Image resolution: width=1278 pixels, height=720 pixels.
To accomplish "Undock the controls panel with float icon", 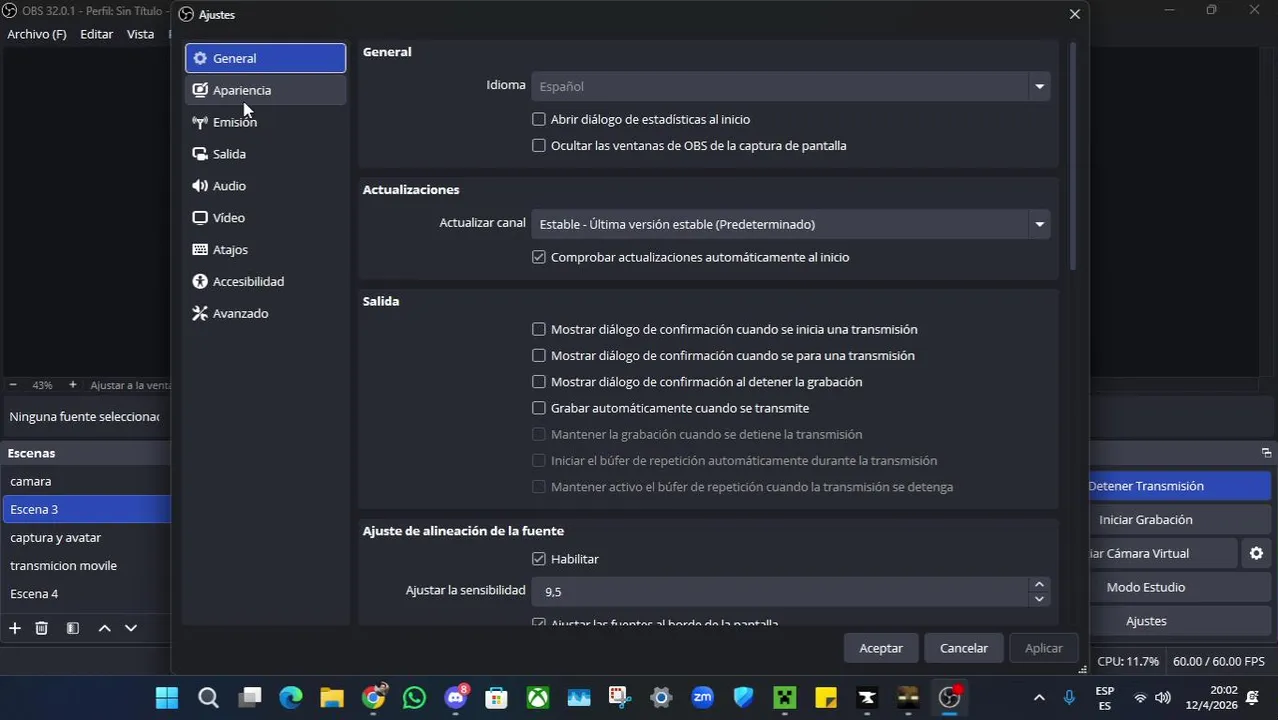I will click(x=1266, y=453).
